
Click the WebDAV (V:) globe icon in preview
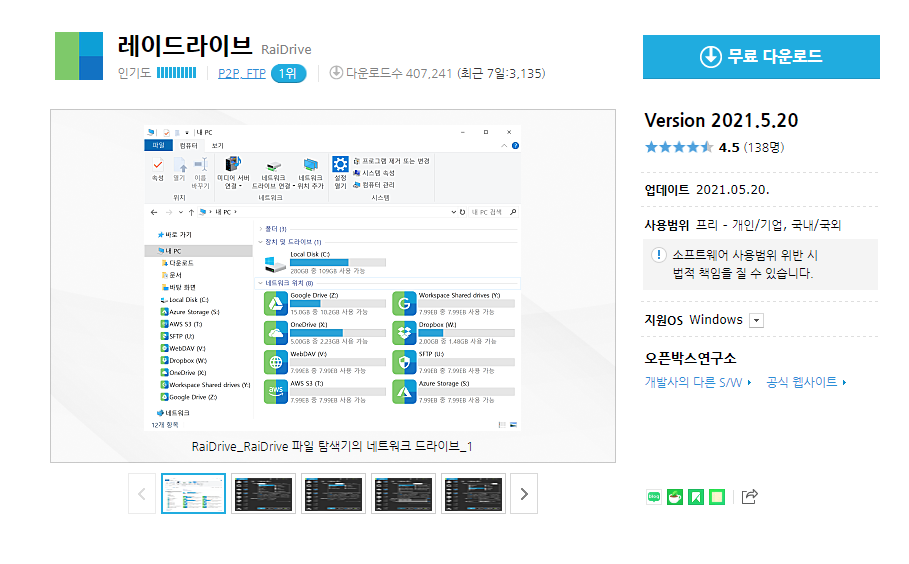point(276,362)
